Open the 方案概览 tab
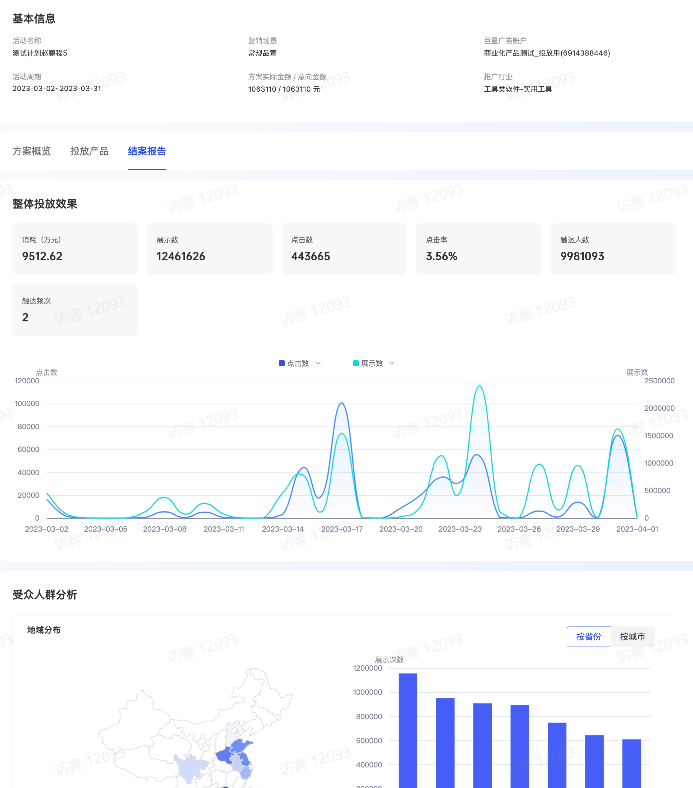The image size is (693, 788). pos(32,151)
